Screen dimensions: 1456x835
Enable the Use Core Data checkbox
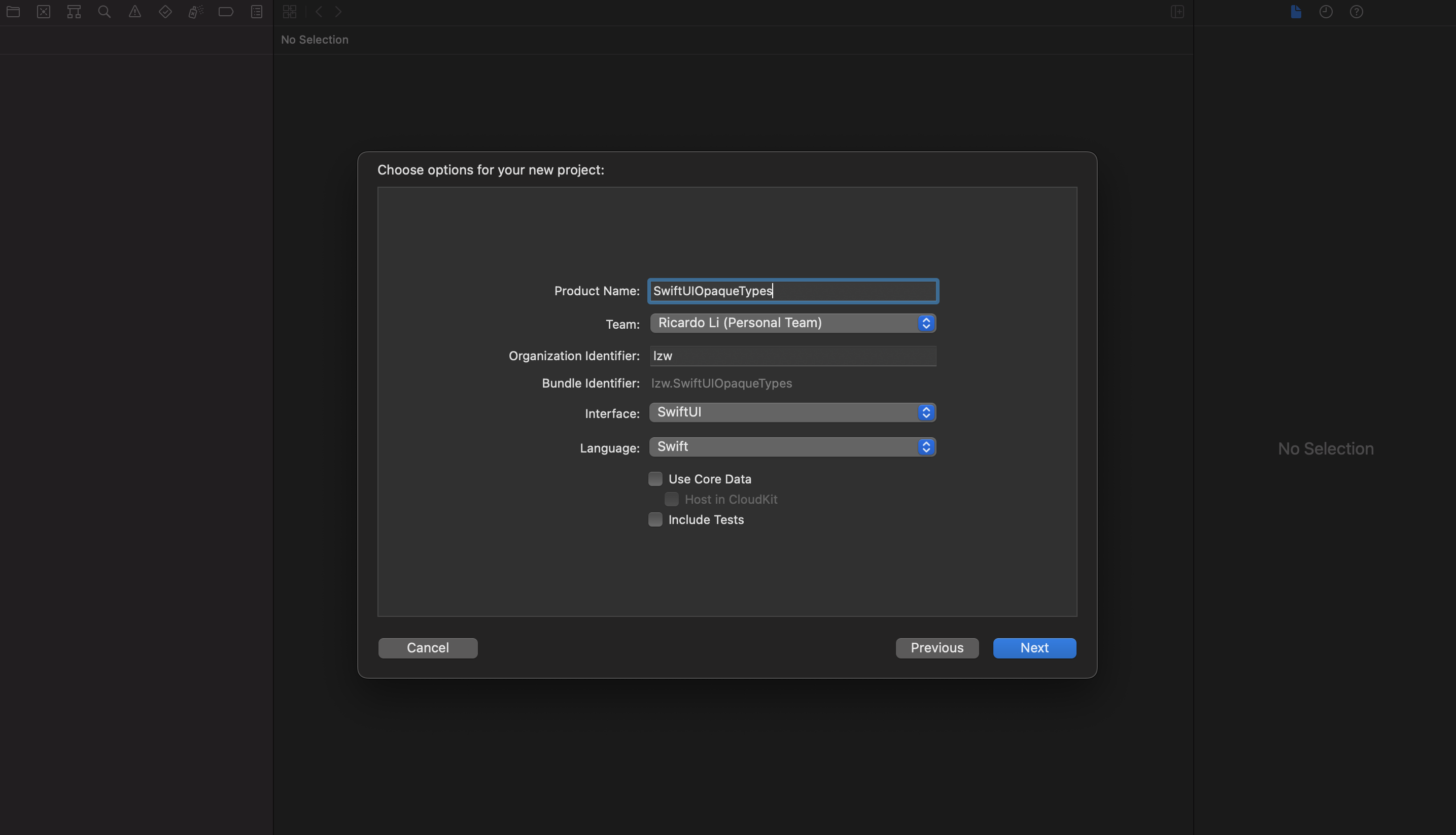point(655,479)
